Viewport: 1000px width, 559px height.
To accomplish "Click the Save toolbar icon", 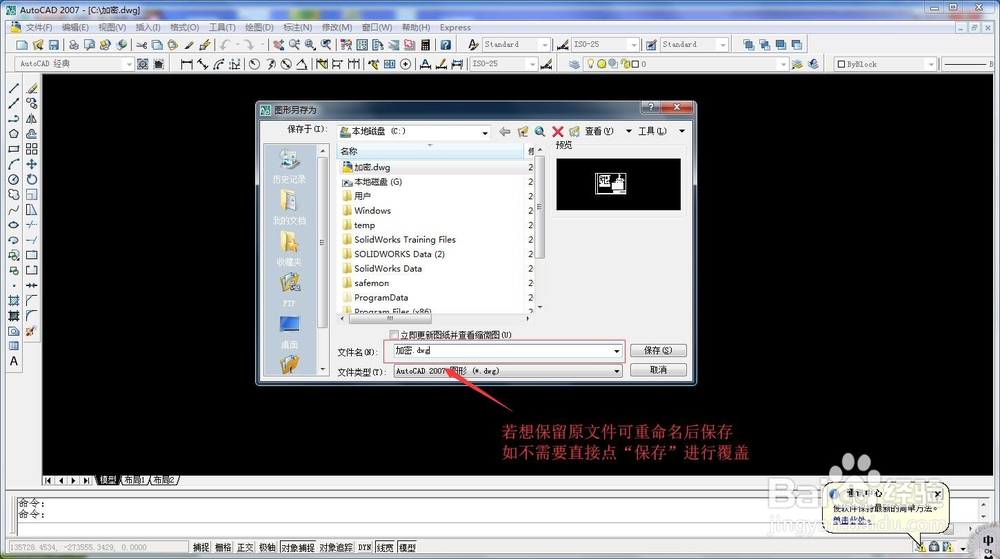I will point(54,45).
